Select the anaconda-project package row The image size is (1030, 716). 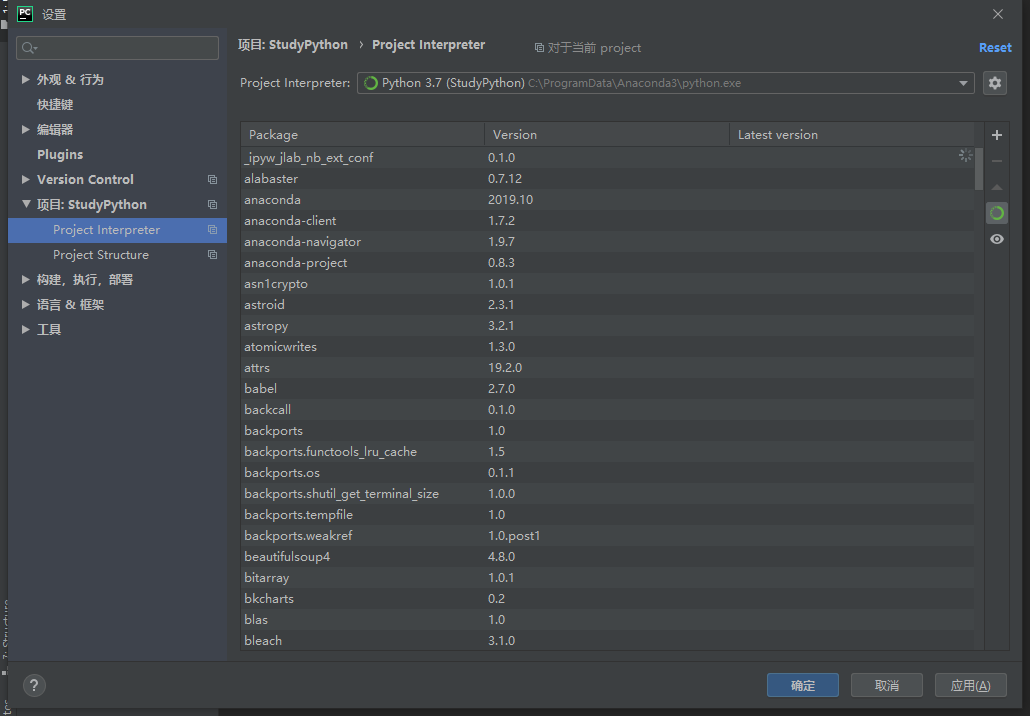coord(608,263)
